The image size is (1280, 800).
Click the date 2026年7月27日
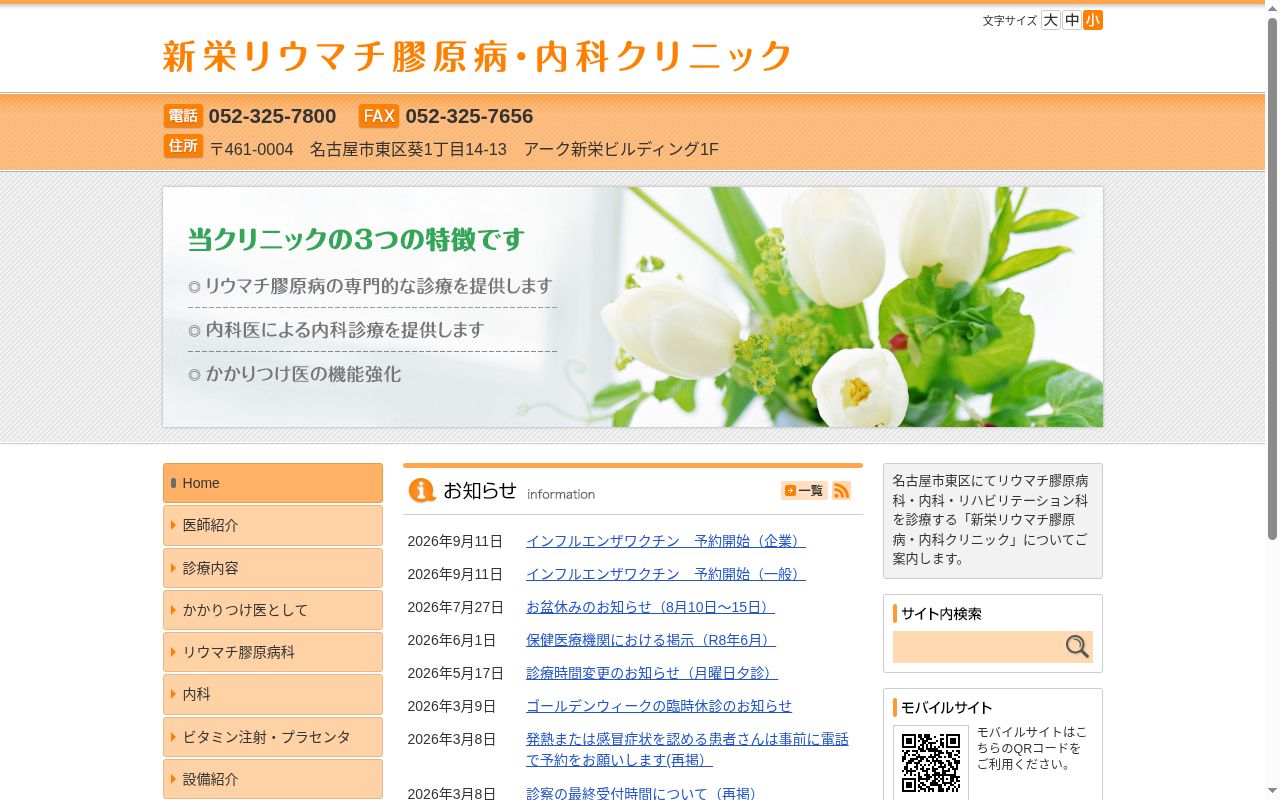(x=455, y=607)
